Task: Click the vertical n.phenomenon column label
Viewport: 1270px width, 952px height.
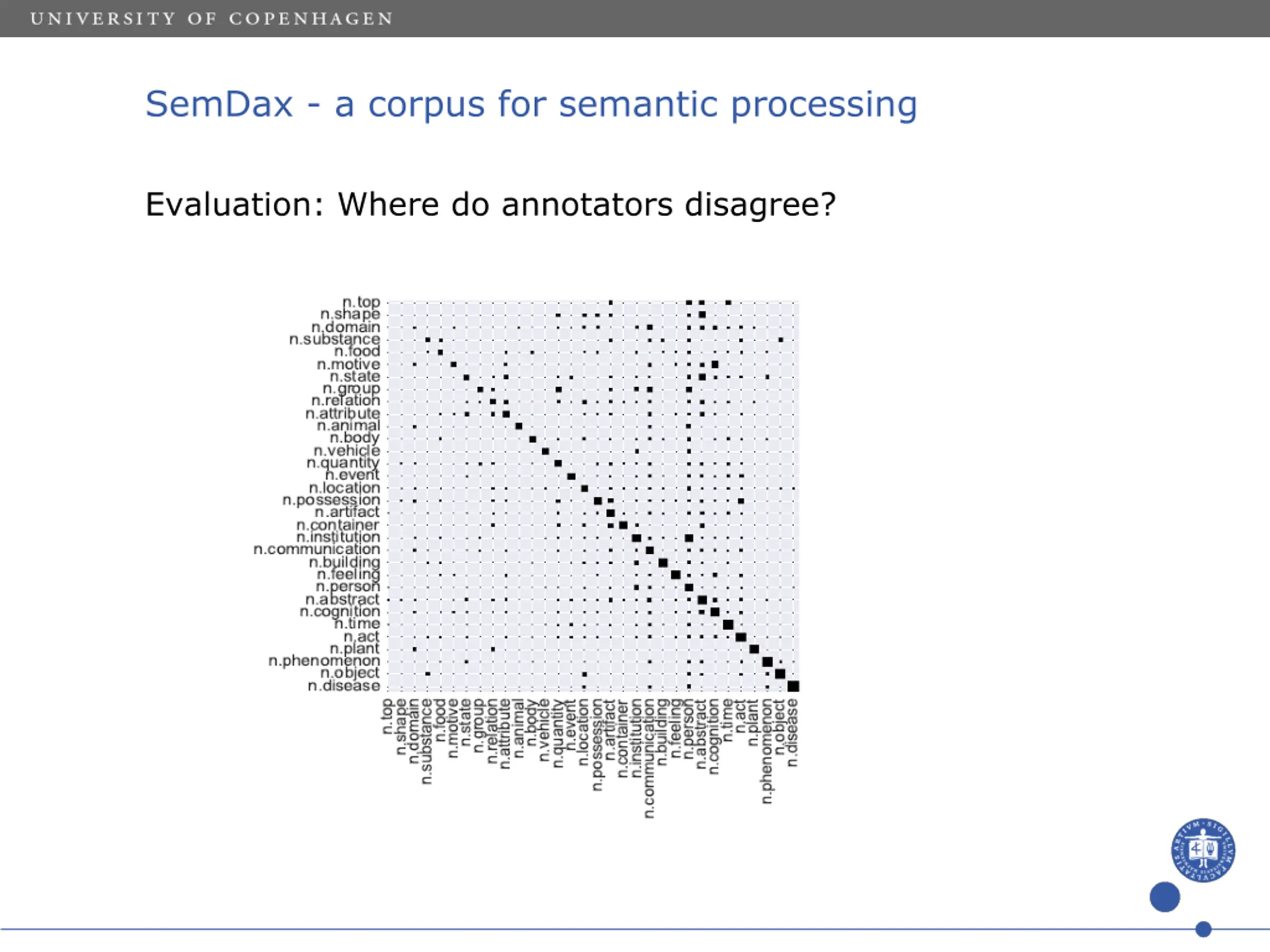Action: 767,752
